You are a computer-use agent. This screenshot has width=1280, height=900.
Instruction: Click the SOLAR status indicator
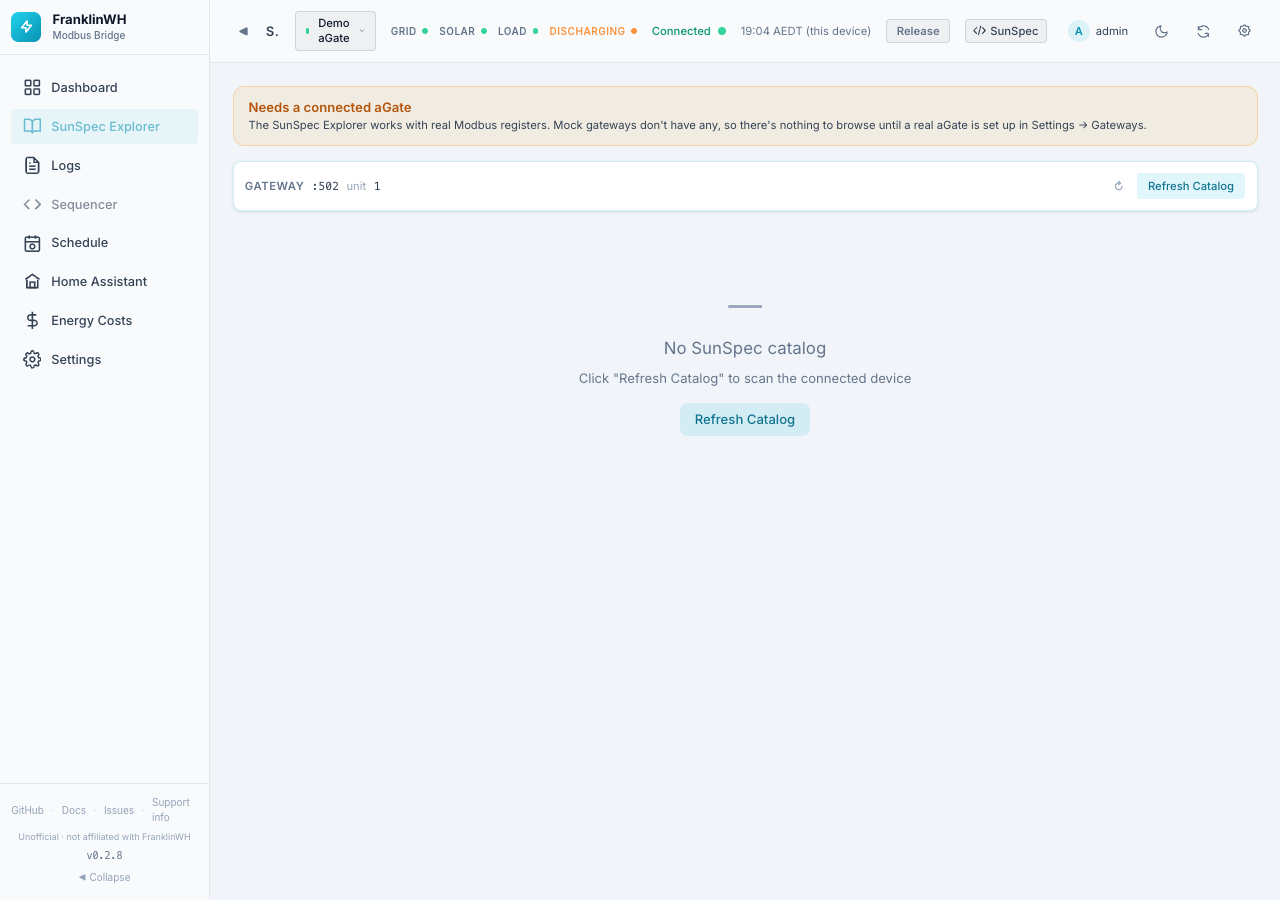tap(463, 31)
